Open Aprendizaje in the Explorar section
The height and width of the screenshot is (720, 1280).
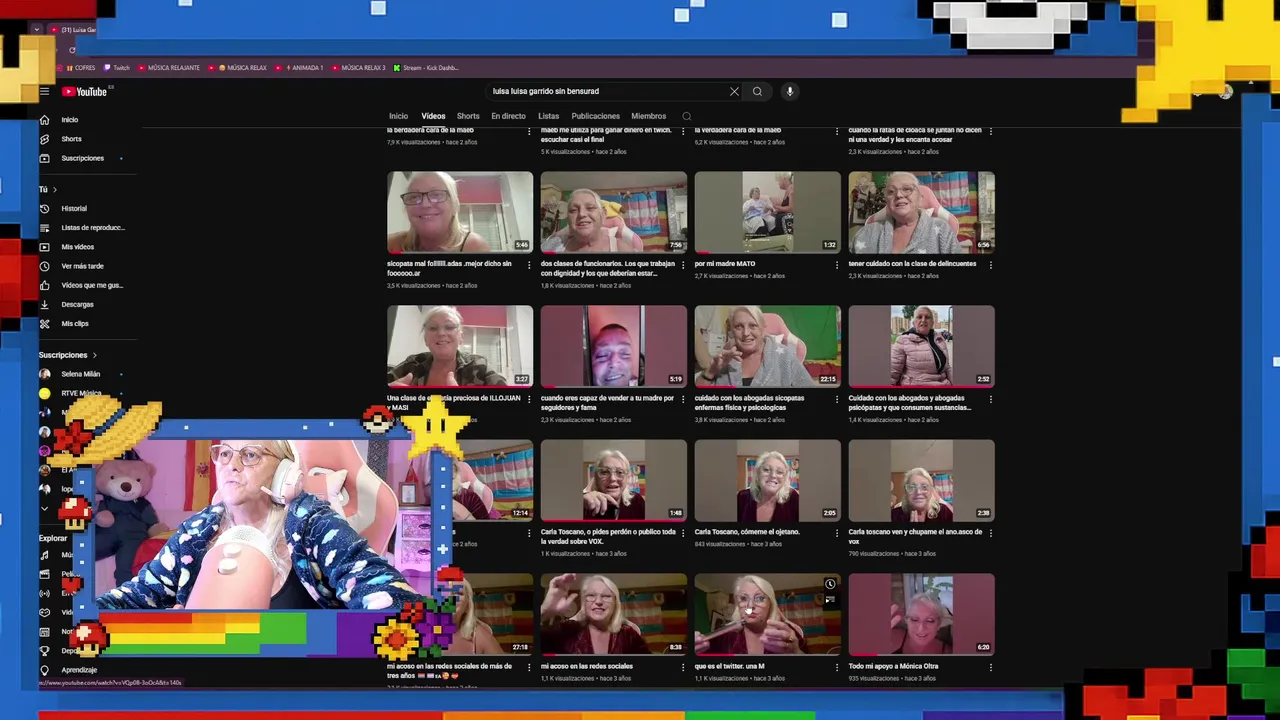click(79, 670)
